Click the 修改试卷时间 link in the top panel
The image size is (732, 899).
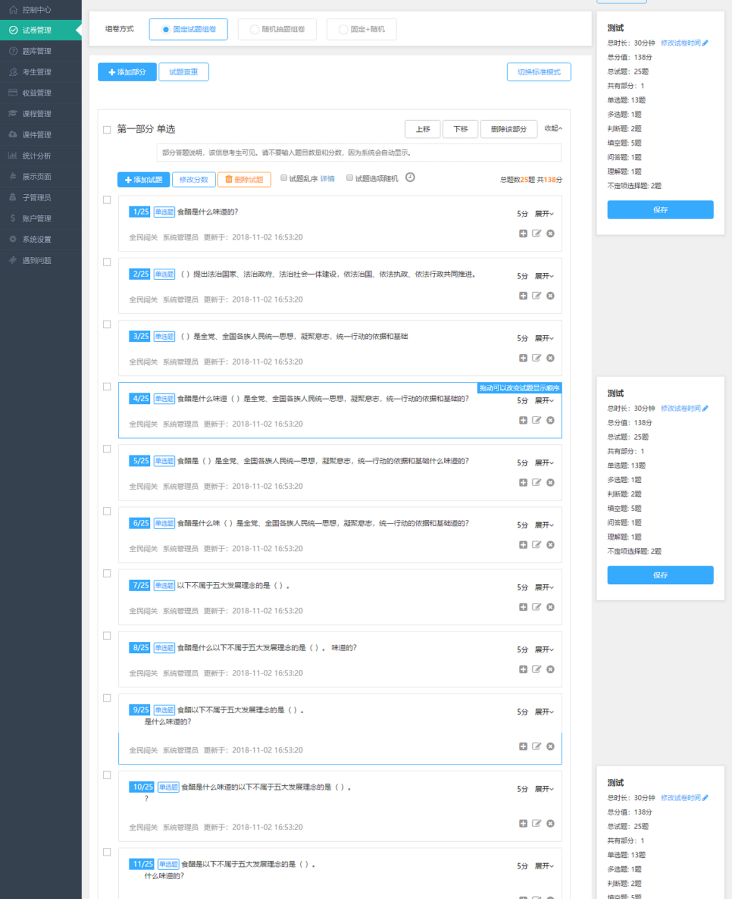coord(684,43)
